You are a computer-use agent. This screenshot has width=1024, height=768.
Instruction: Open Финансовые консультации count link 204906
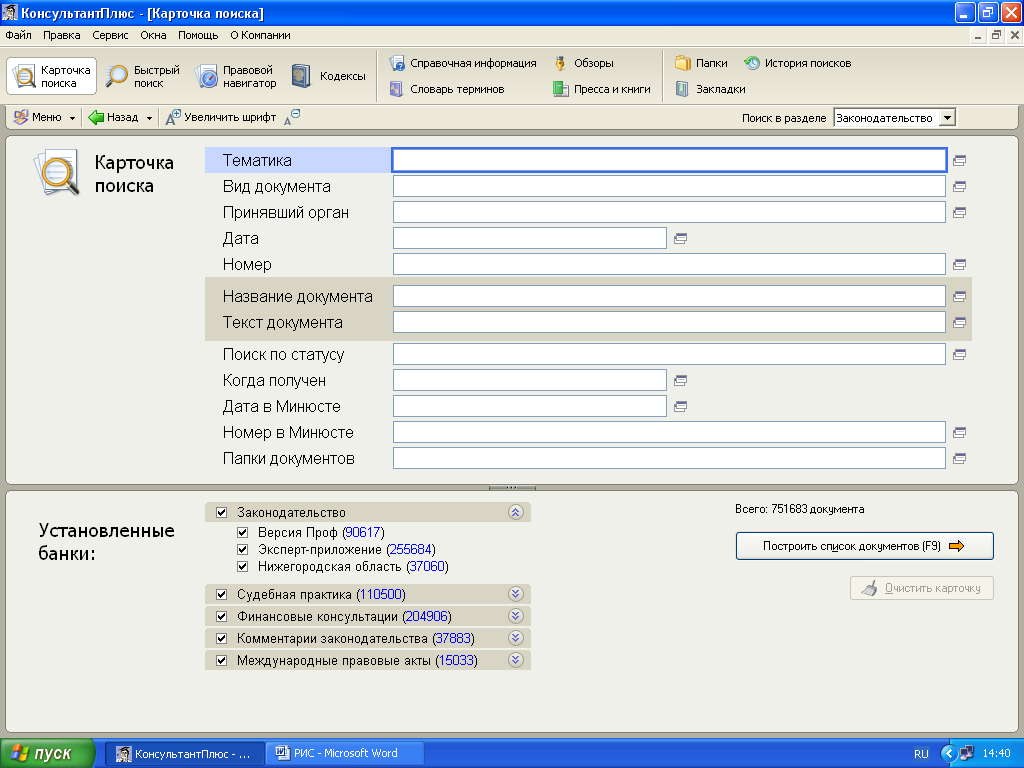click(427, 616)
